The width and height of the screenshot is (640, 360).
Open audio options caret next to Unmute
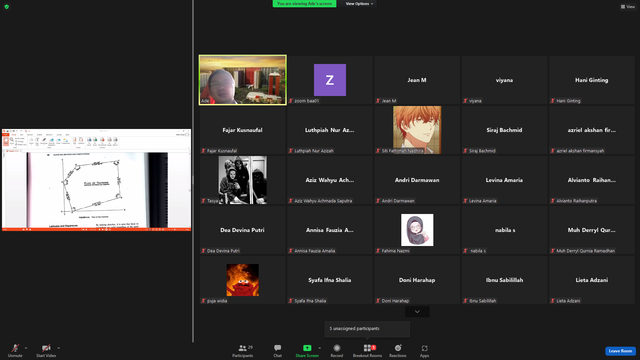[x=26, y=348]
